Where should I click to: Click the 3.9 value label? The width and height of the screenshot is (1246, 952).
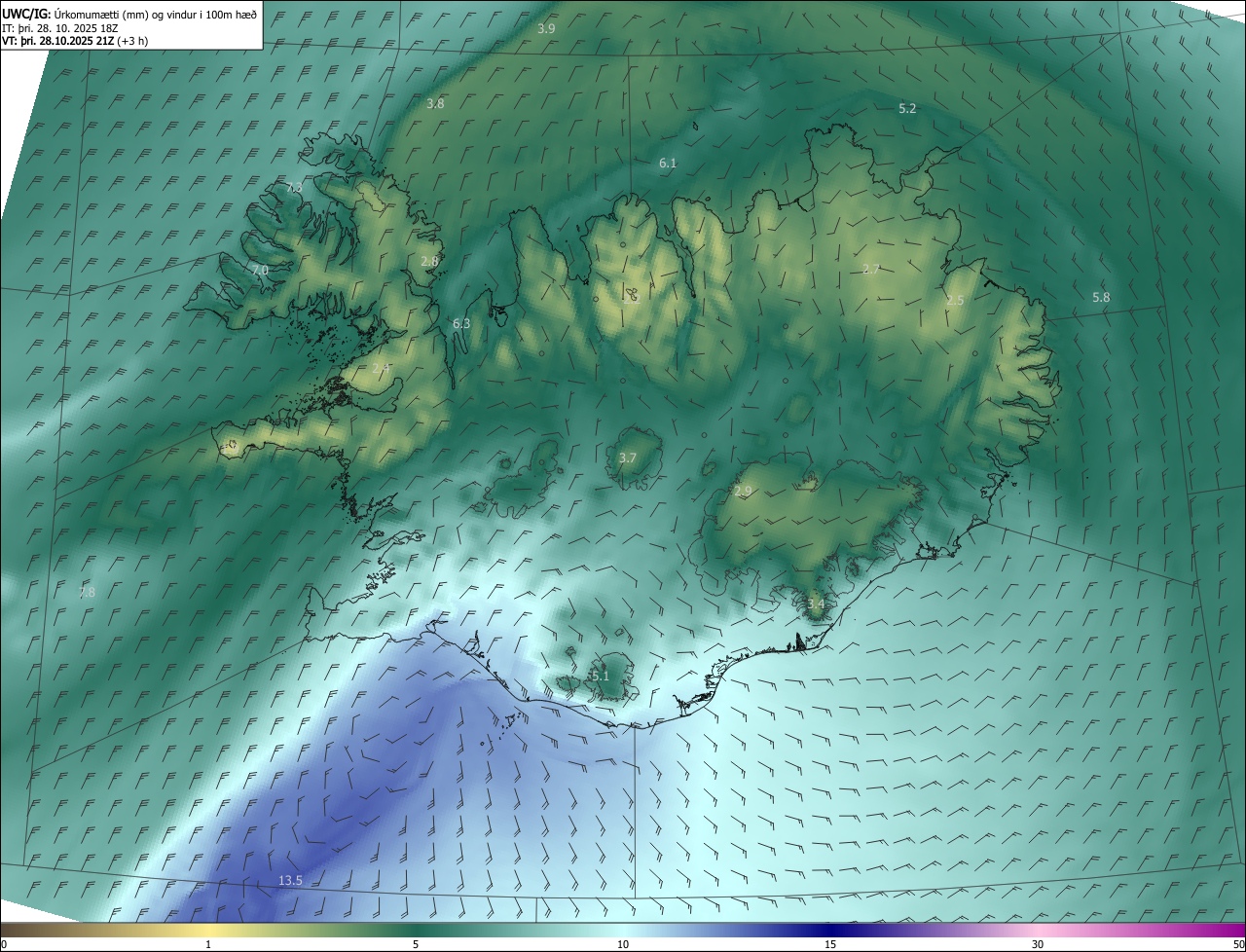[x=546, y=29]
